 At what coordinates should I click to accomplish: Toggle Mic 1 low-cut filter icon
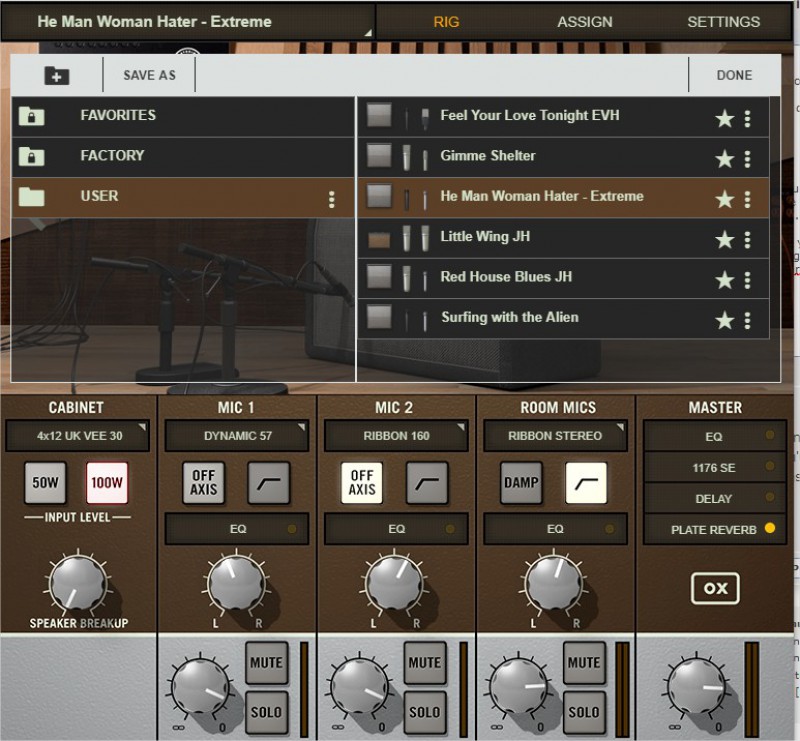[269, 483]
